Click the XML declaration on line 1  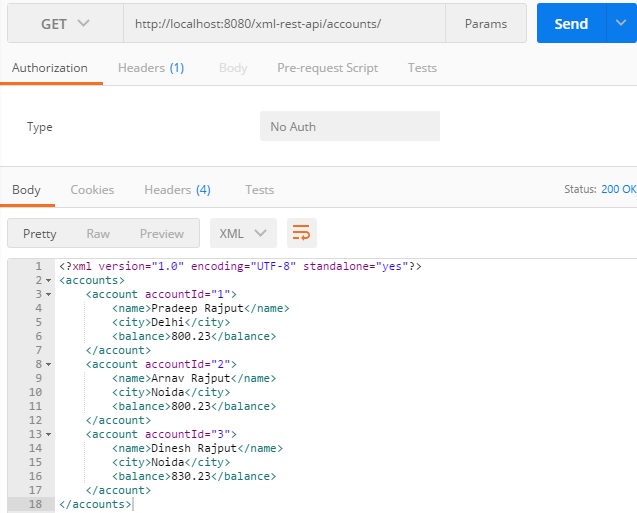(x=240, y=266)
